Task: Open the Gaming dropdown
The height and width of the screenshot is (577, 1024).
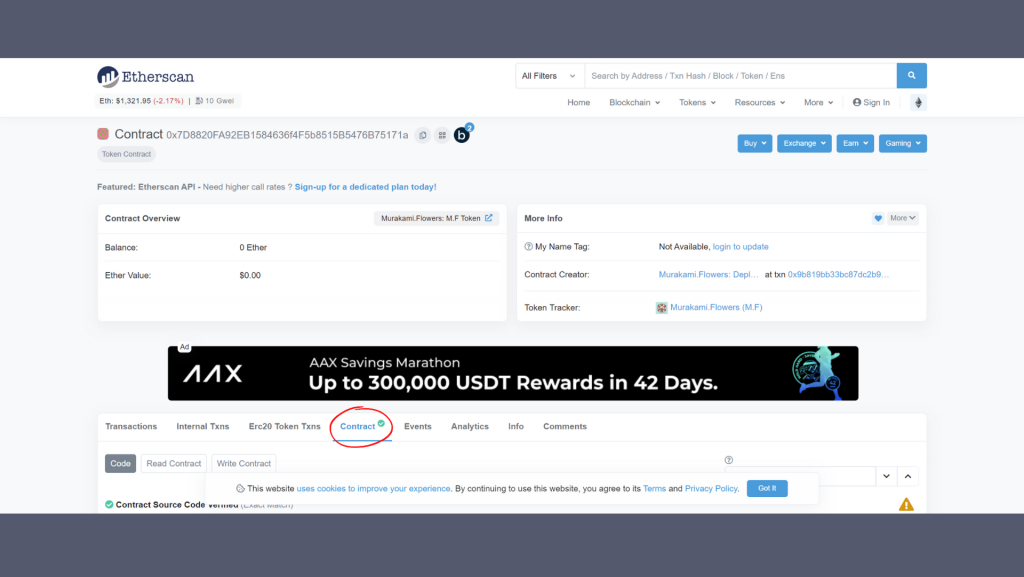Action: (903, 144)
